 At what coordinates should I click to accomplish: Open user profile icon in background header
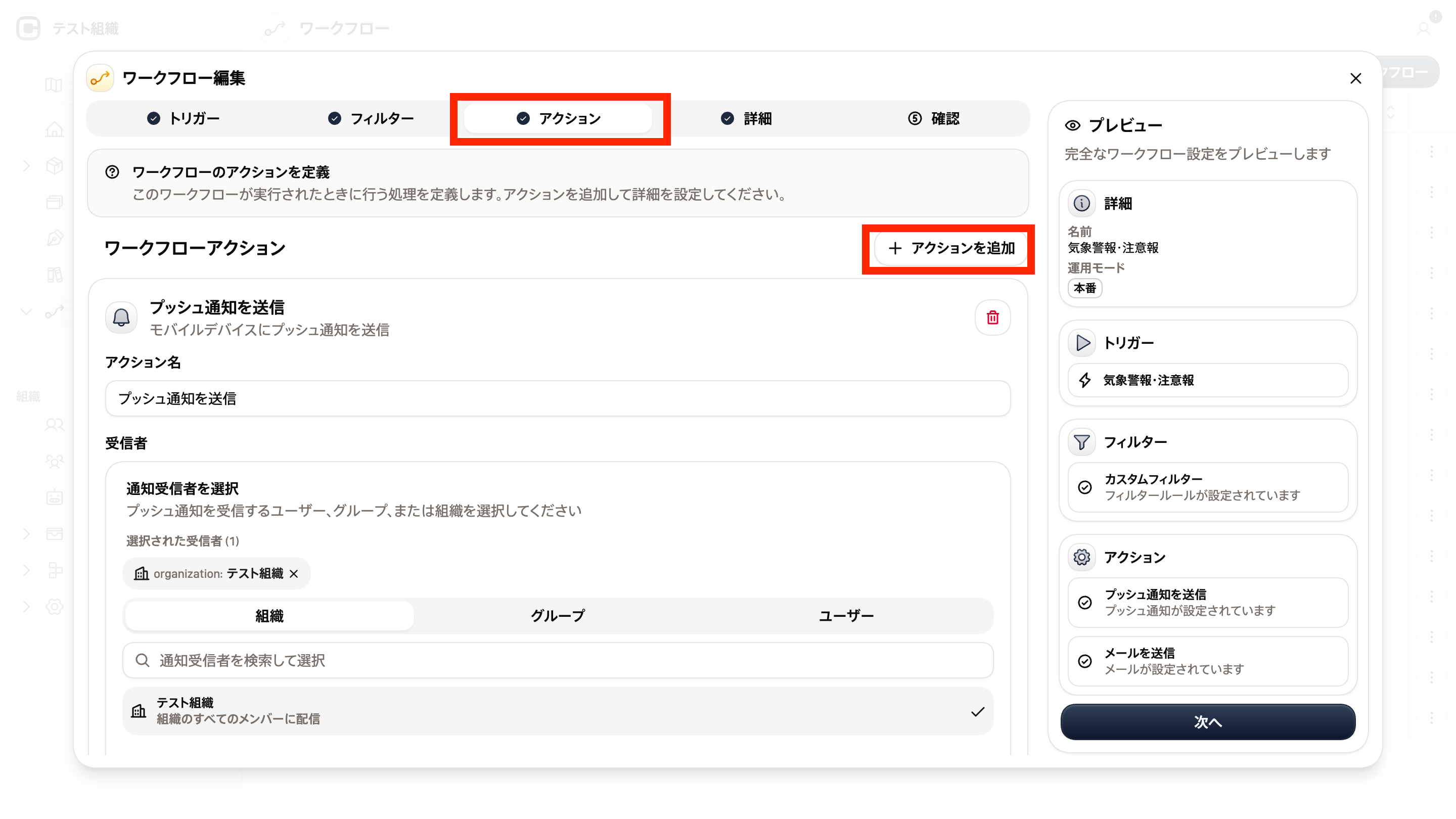1423,28
